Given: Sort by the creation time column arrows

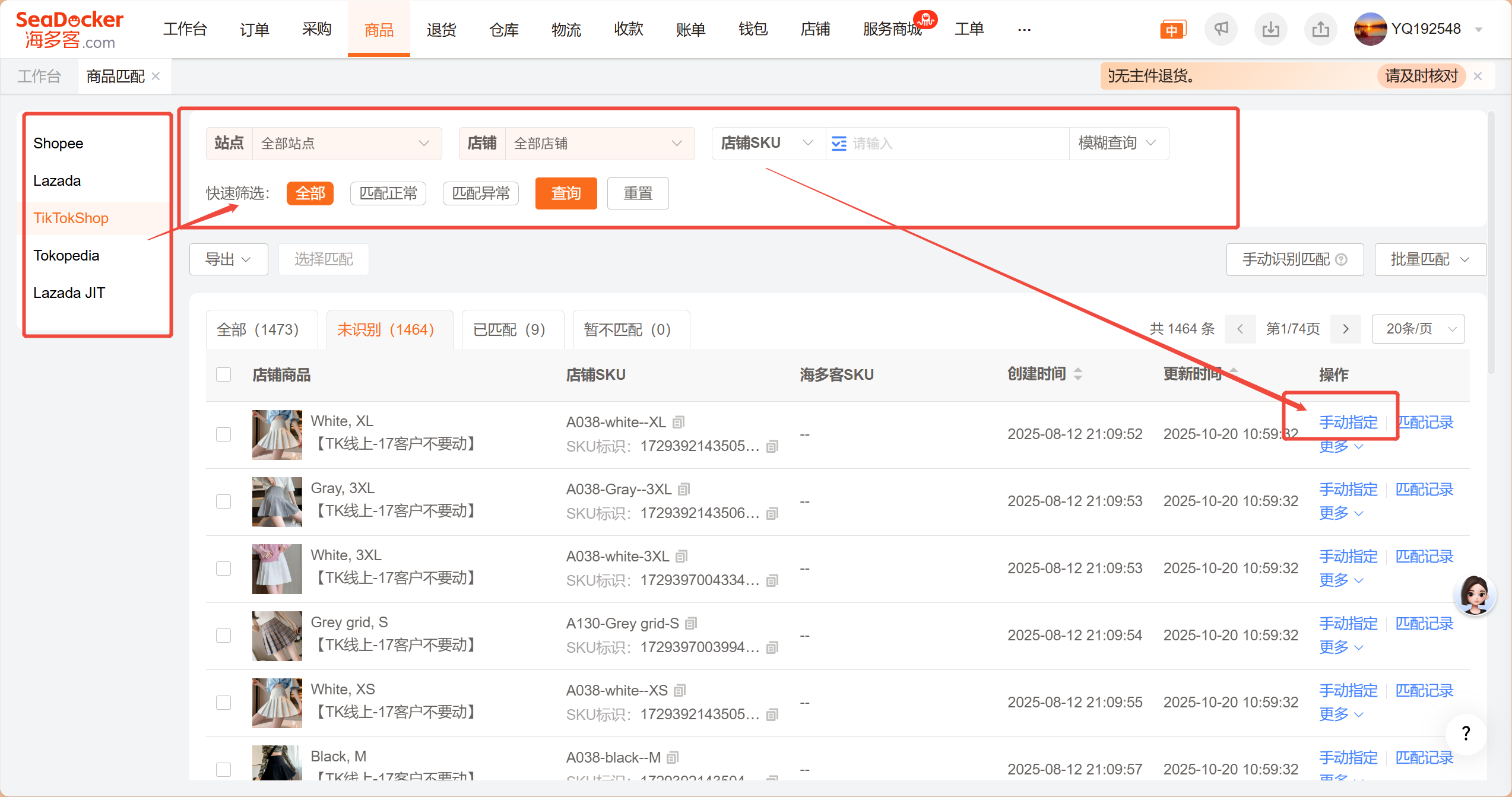Looking at the screenshot, I should point(1078,374).
